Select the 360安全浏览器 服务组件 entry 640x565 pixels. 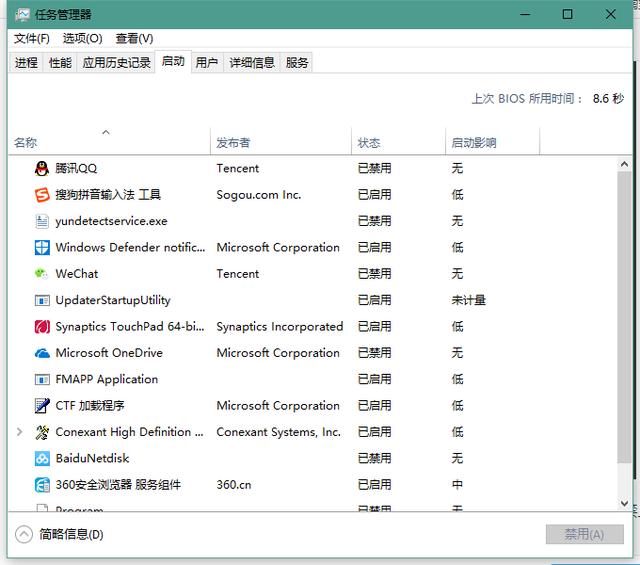[x=118, y=485]
